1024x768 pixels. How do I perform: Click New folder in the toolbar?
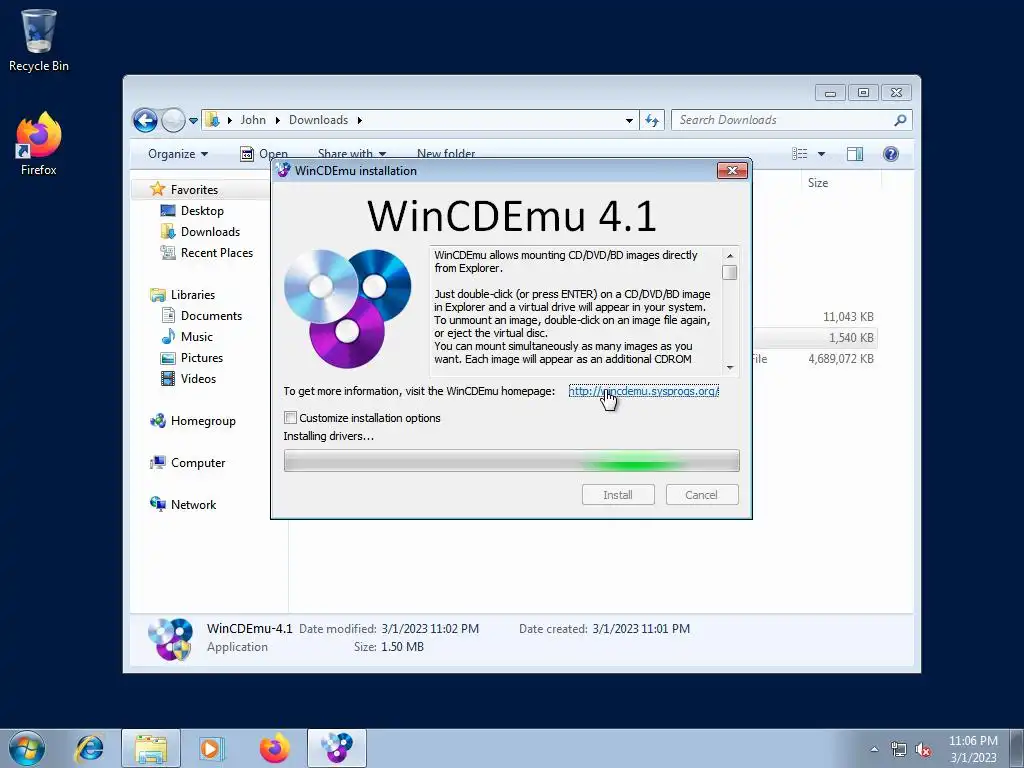click(446, 154)
